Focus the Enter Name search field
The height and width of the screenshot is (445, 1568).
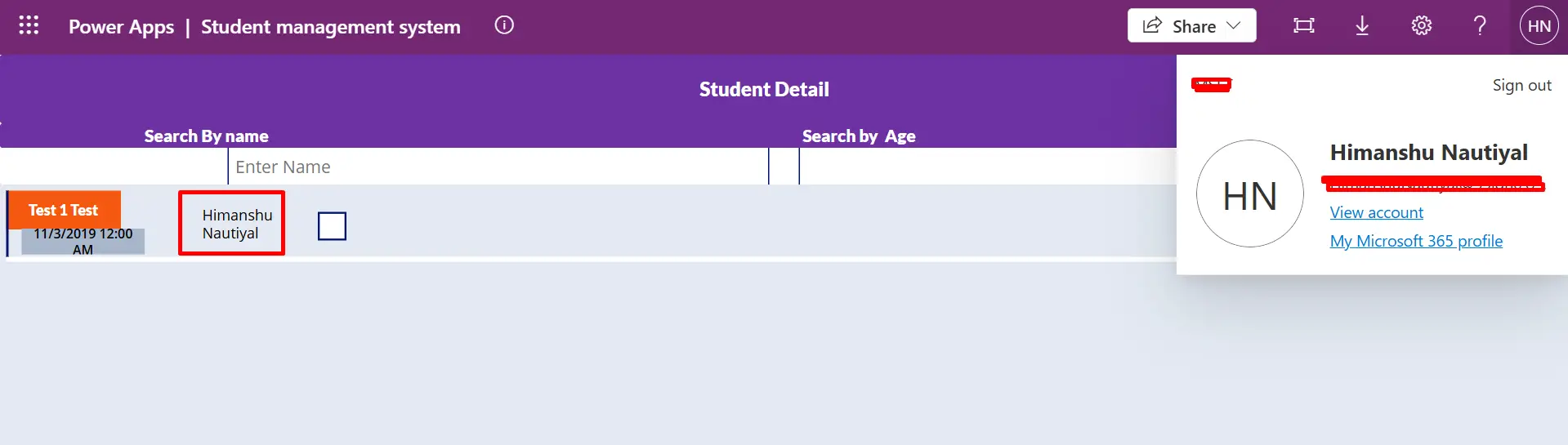[x=498, y=167]
